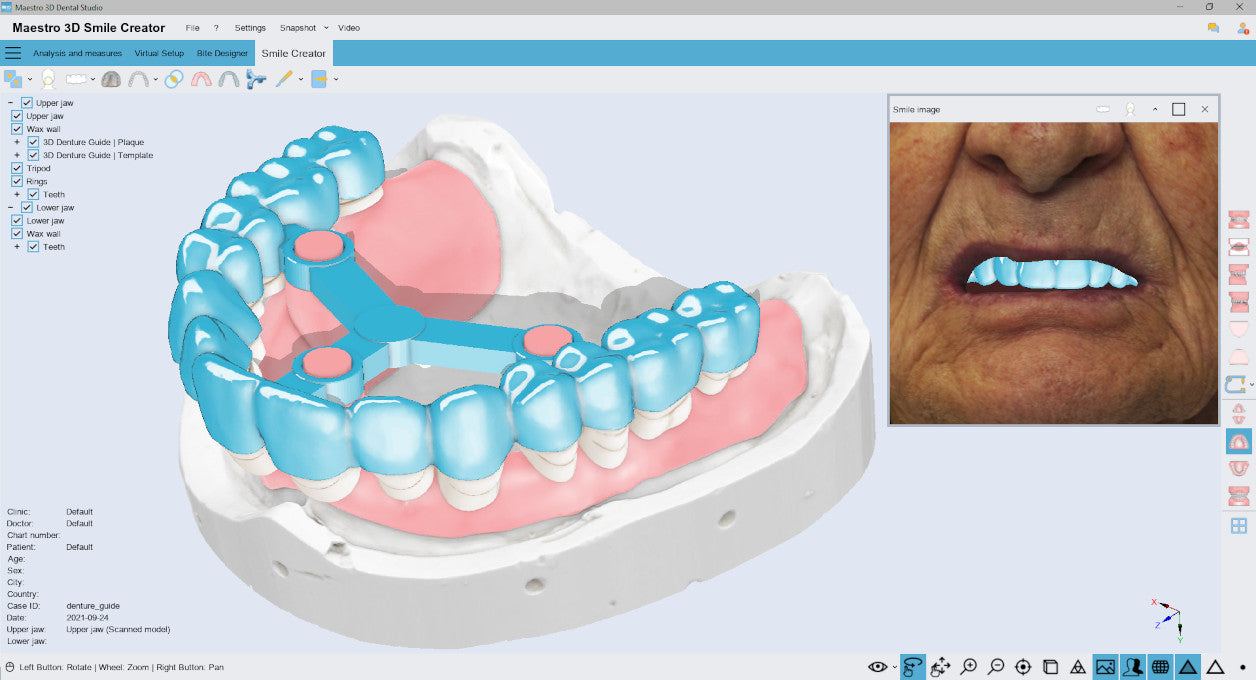This screenshot has height=680, width=1256.
Task: Uncheck the top-level Upper jaw checkbox
Action: [27, 103]
